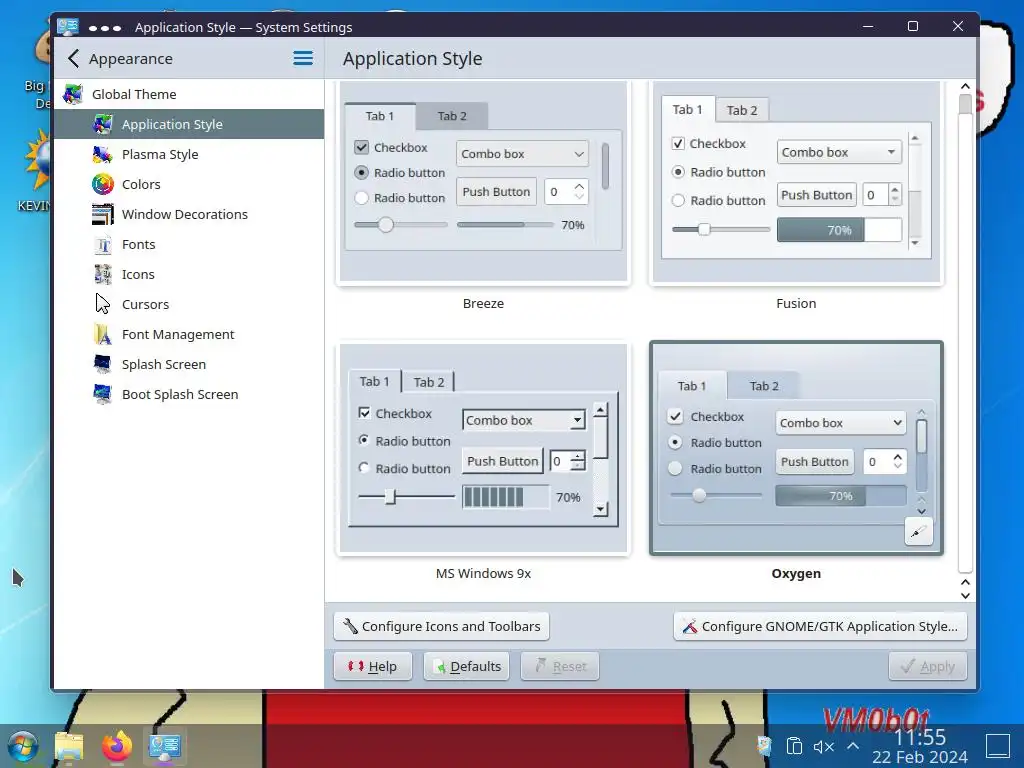Viewport: 1024px width, 768px height.
Task: Select second Radio button in Oxygen preview
Action: [x=675, y=468]
